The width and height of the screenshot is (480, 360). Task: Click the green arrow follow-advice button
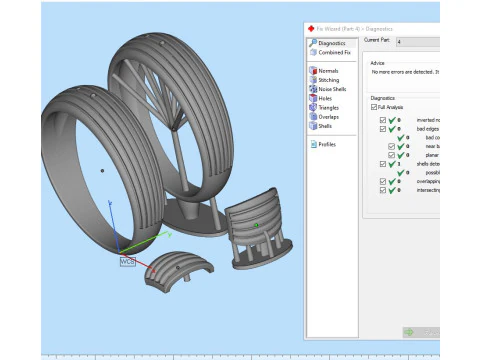pyautogui.click(x=421, y=332)
